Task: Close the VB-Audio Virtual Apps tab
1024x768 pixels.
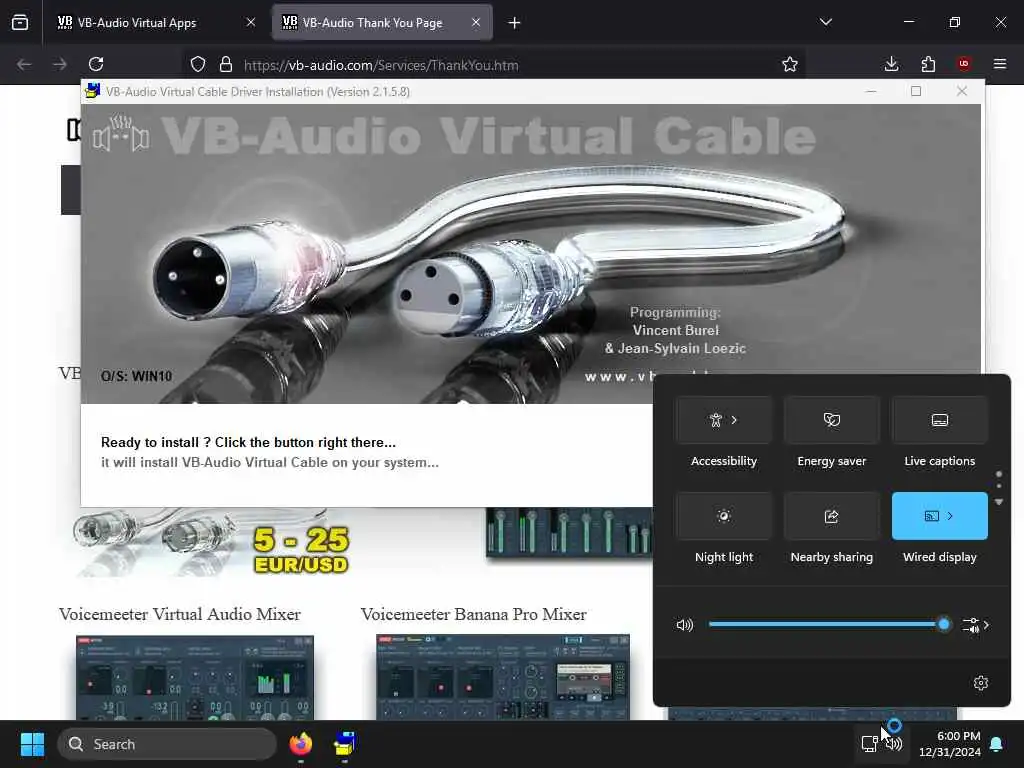Action: point(251,23)
